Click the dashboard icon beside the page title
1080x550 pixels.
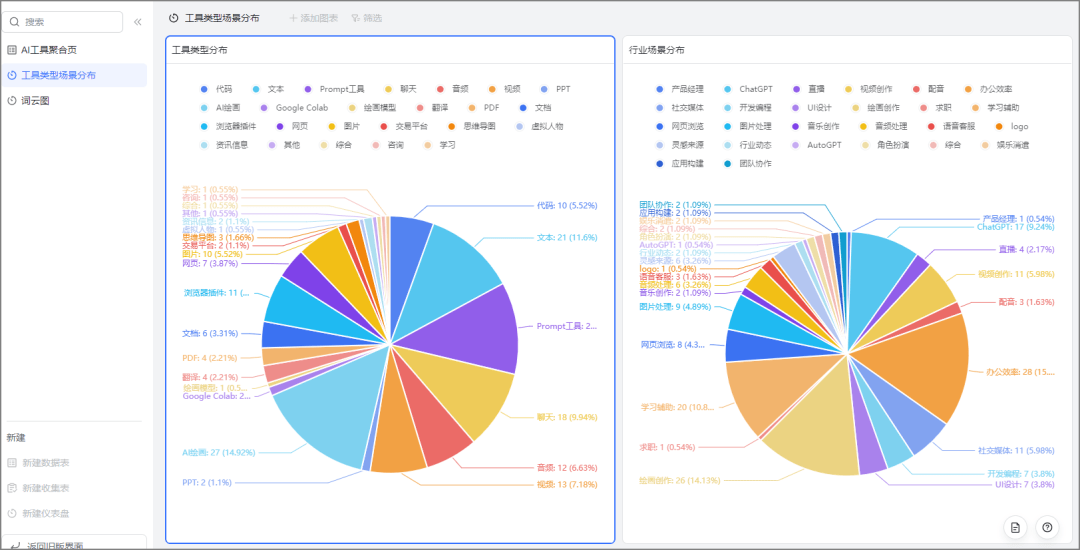click(174, 18)
